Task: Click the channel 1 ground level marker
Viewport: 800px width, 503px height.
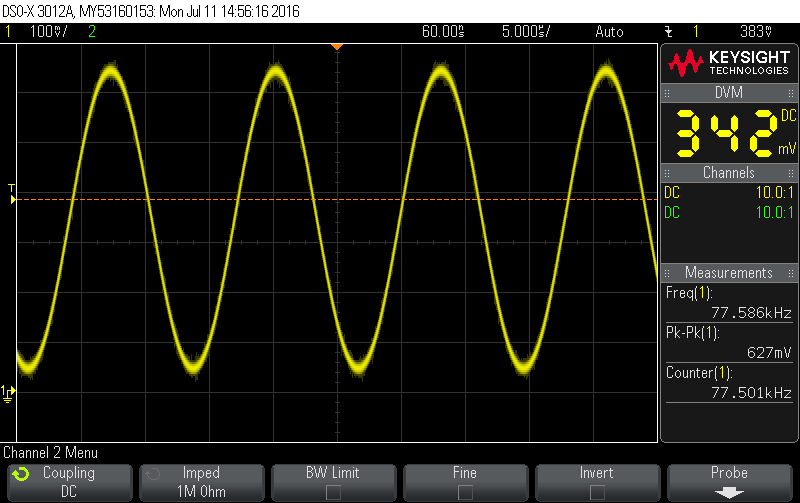Action: [x=8, y=393]
